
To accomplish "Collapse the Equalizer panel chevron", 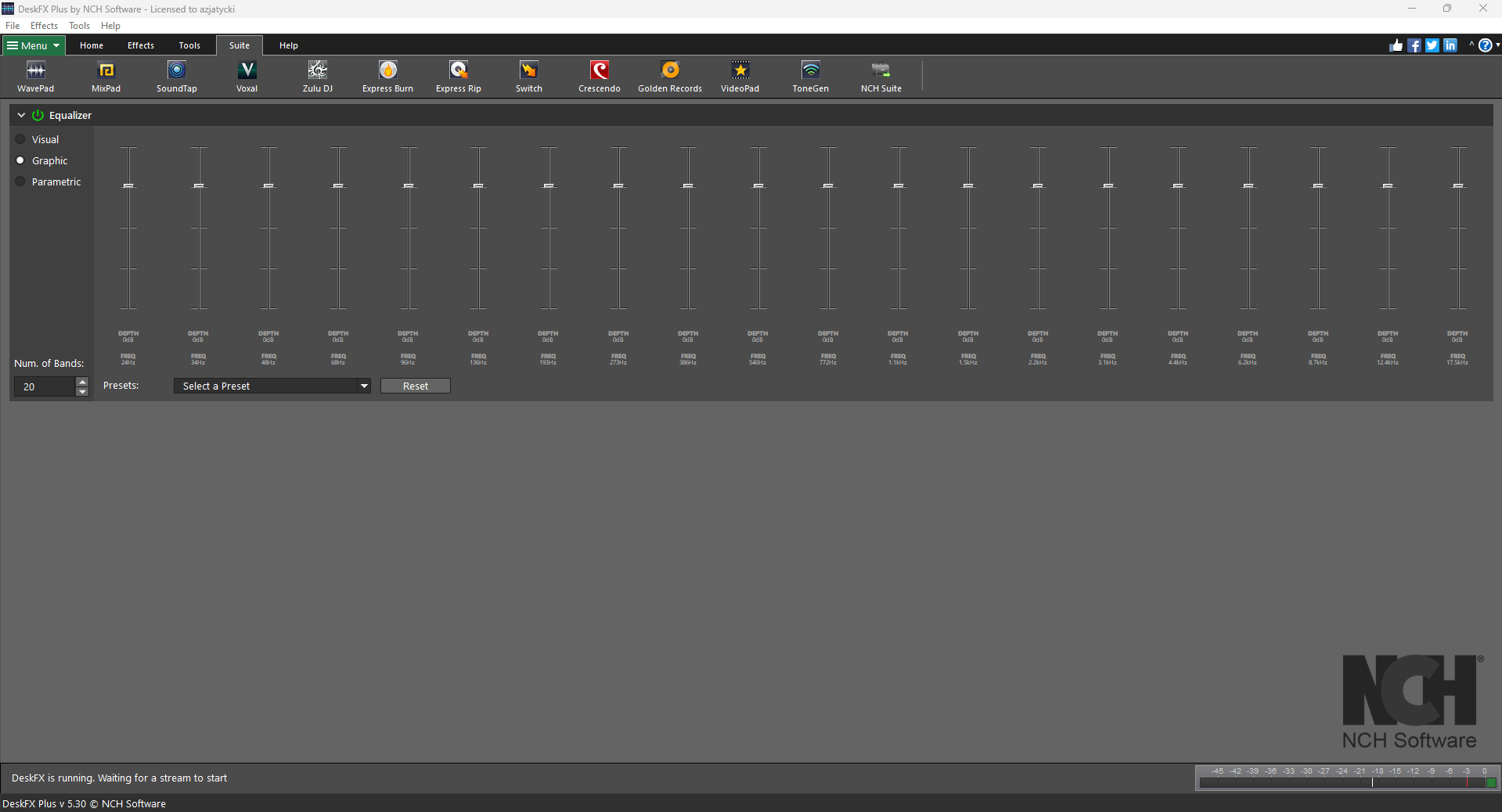I will (21, 115).
